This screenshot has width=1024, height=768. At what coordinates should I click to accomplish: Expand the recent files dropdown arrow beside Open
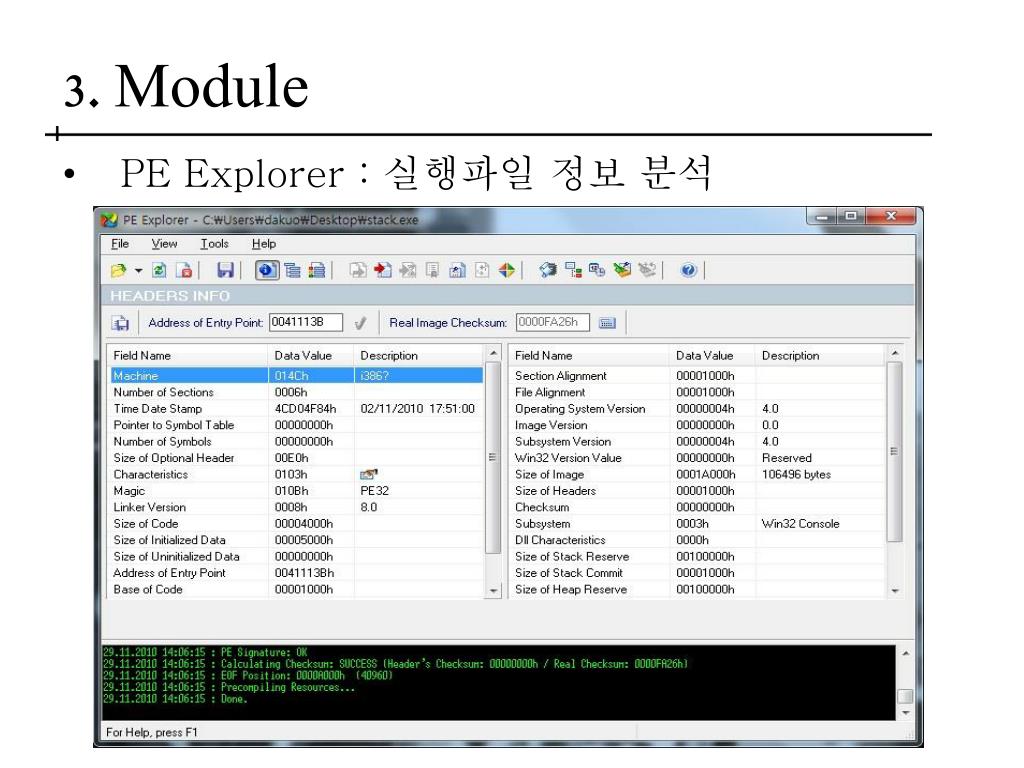coord(138,270)
